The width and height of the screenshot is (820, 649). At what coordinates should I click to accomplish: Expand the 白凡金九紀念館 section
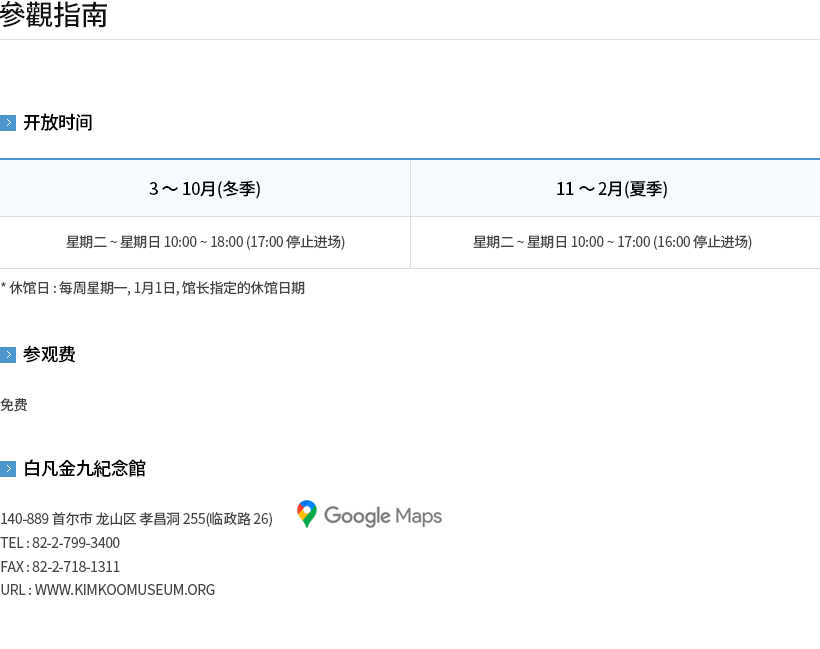(x=85, y=468)
